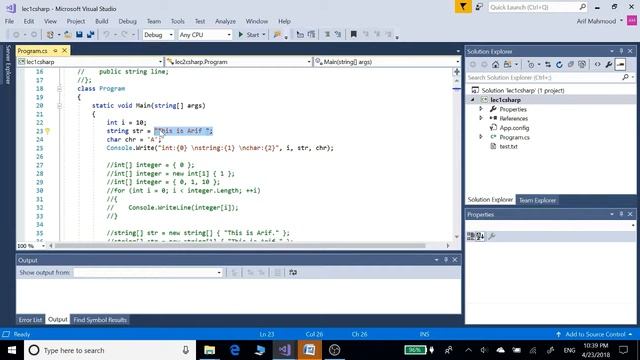Open Pending Changes Filter in Solution Explorer
This screenshot has height=360, width=640.
point(531,64)
